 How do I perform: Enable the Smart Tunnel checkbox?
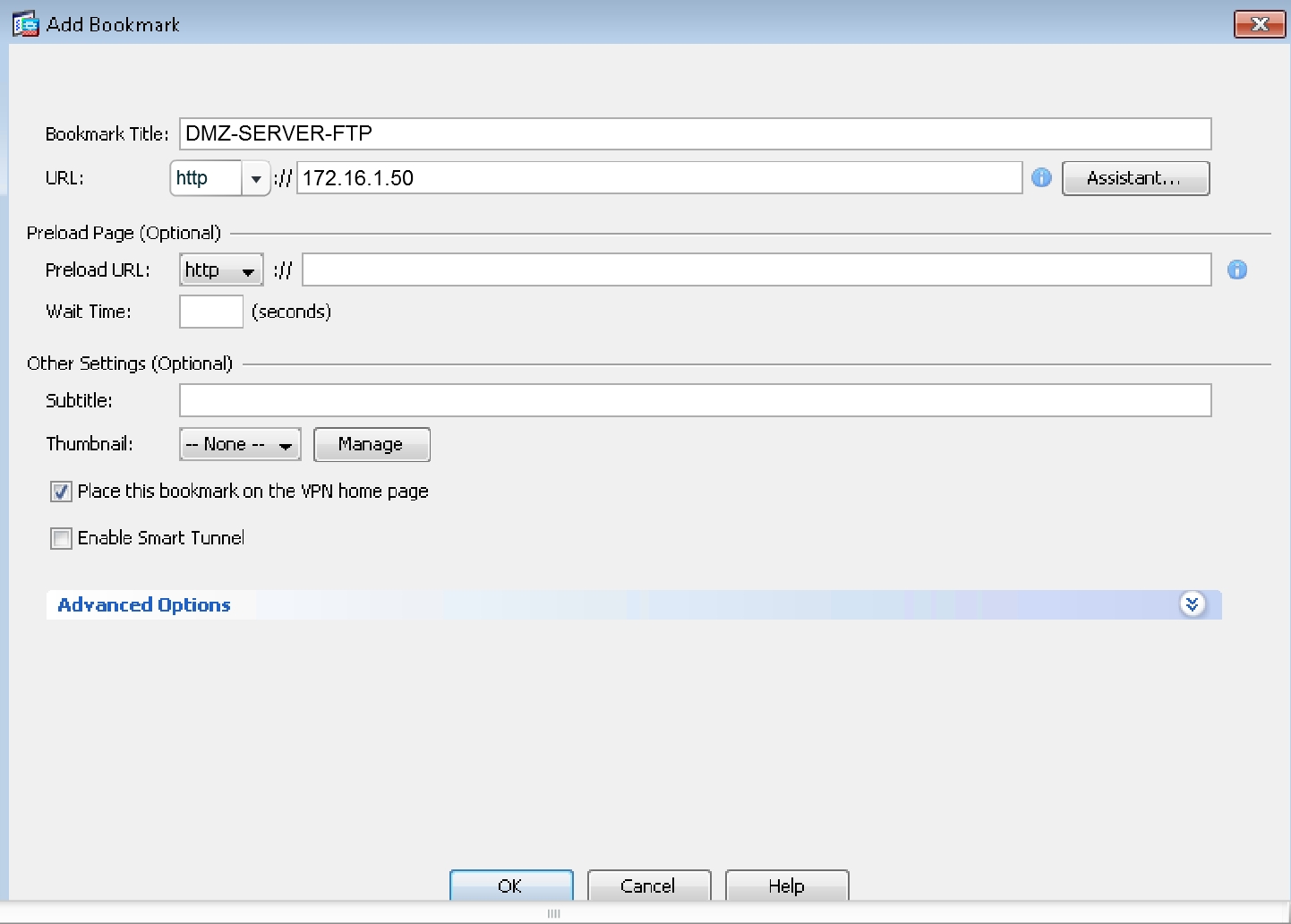point(61,538)
